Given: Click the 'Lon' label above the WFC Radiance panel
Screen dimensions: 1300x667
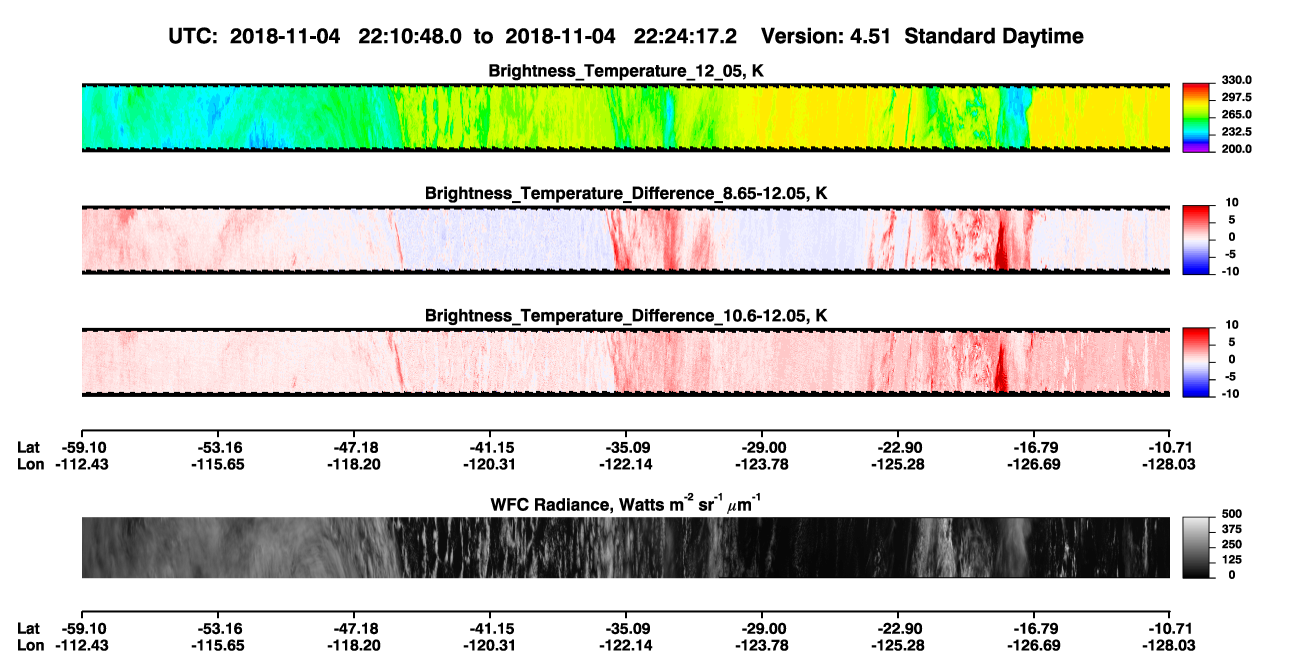Looking at the screenshot, I should pyautogui.click(x=31, y=464).
